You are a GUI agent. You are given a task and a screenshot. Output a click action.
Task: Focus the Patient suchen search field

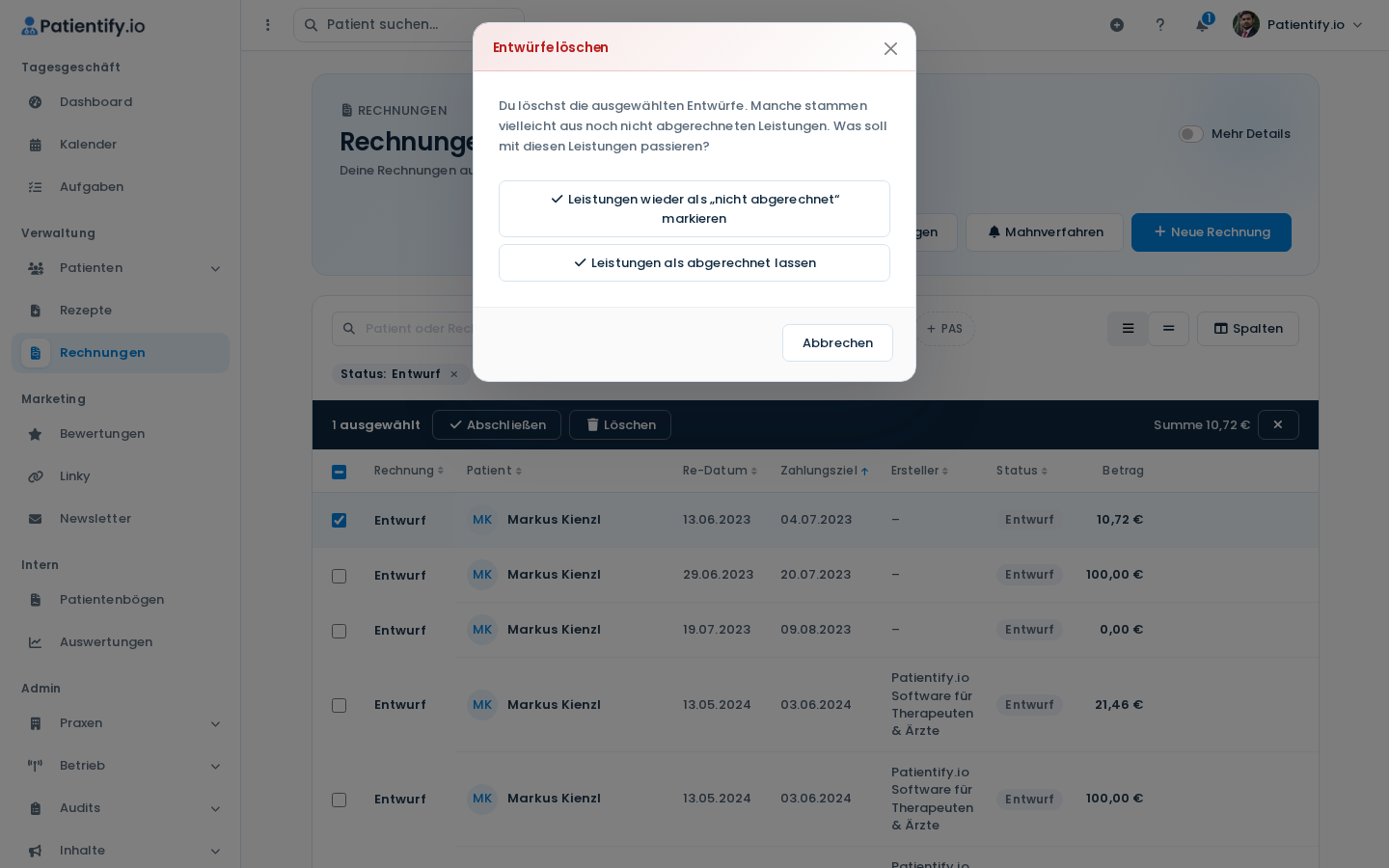(409, 25)
